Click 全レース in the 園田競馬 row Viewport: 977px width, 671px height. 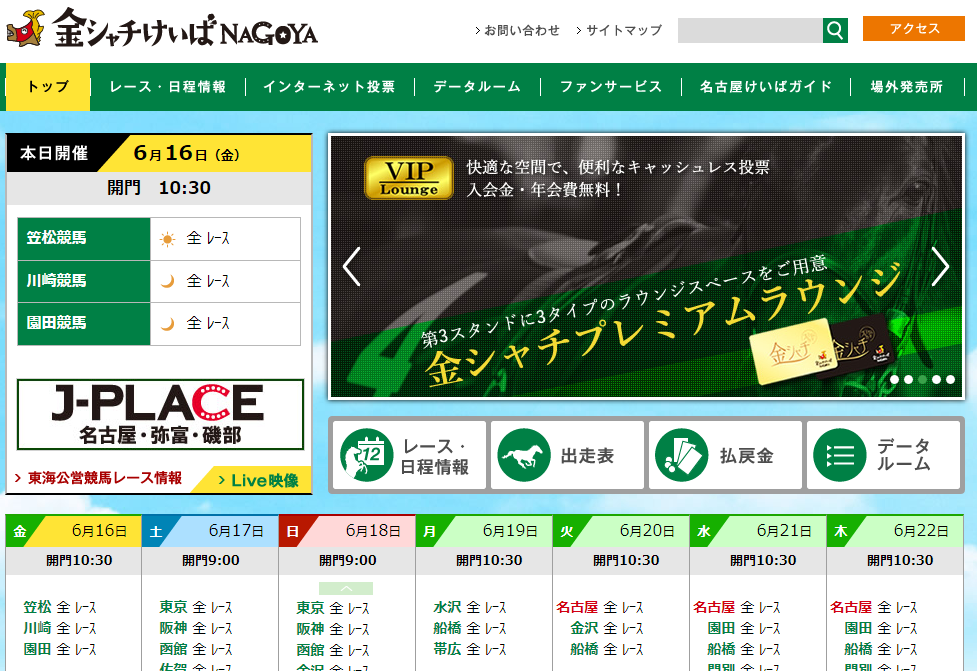click(208, 323)
